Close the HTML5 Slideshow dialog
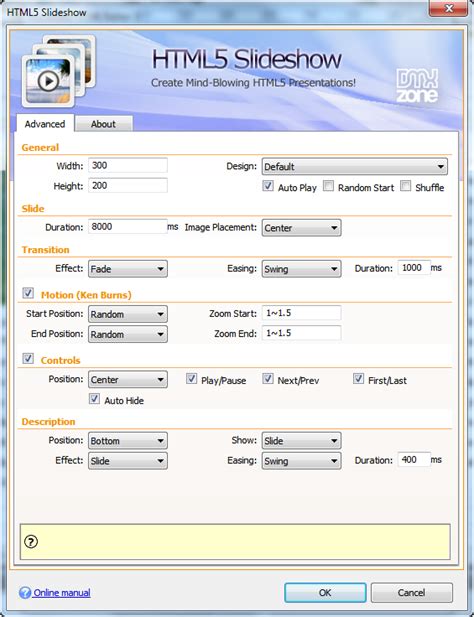 448,8
